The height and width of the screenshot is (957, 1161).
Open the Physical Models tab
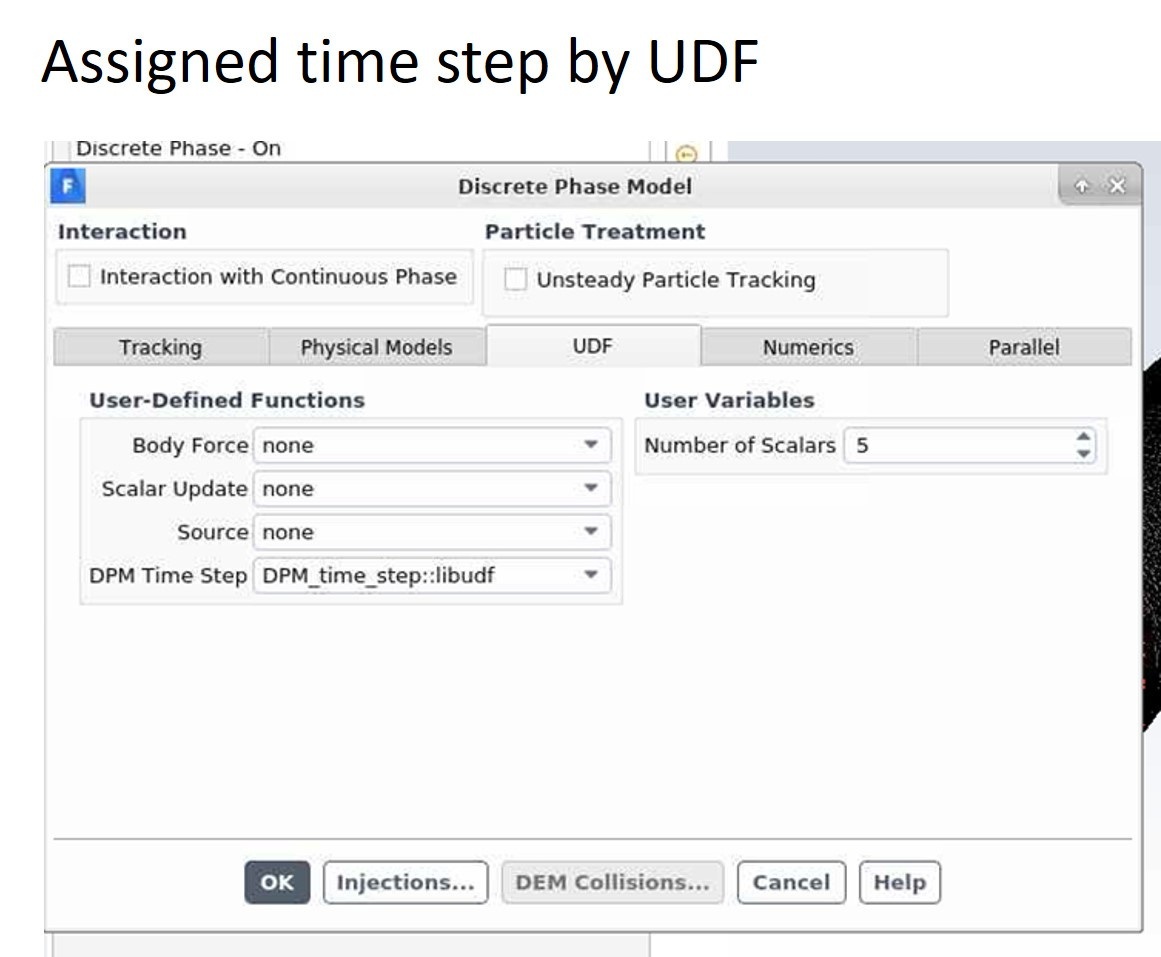376,347
